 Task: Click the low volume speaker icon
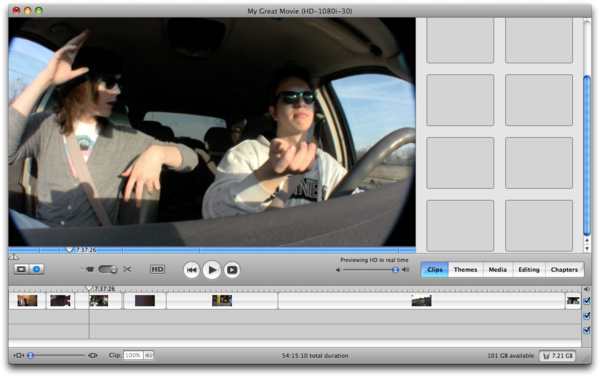pyautogui.click(x=338, y=270)
